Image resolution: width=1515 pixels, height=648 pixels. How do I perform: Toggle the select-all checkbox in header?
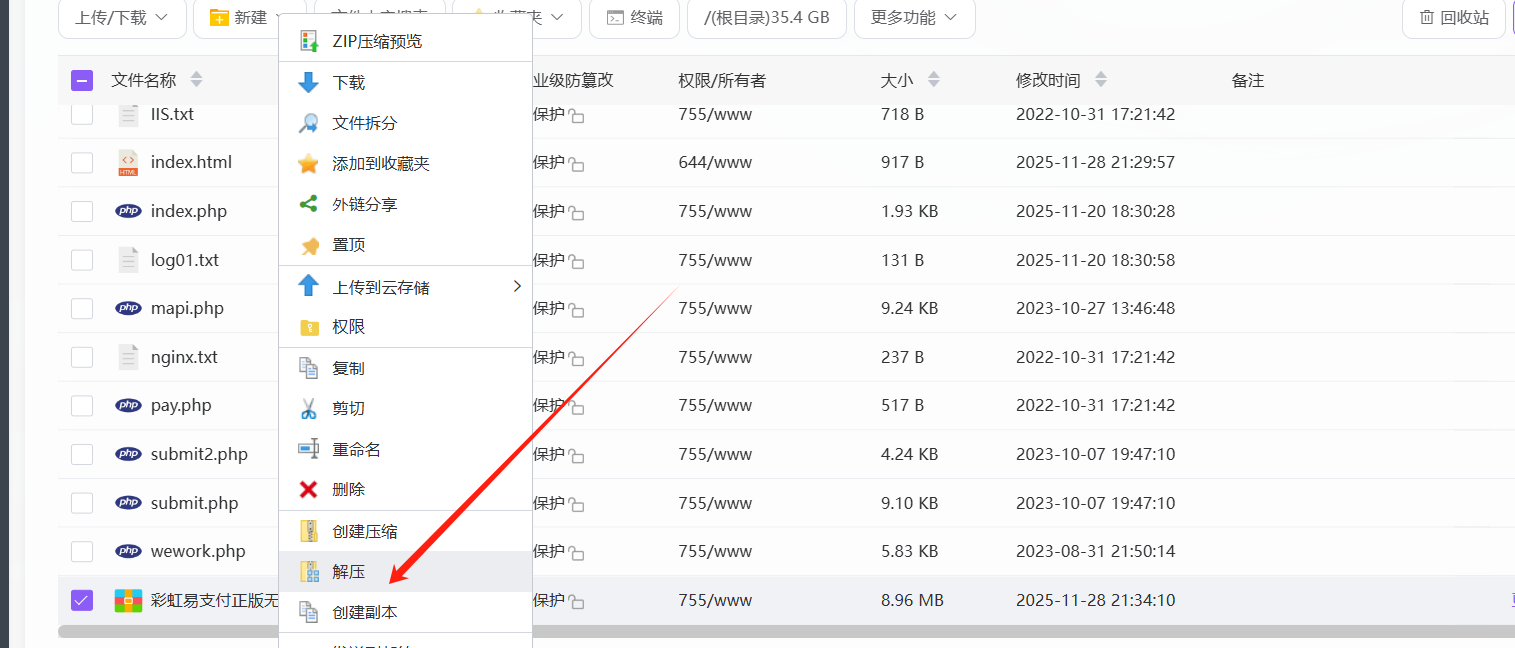tap(82, 81)
